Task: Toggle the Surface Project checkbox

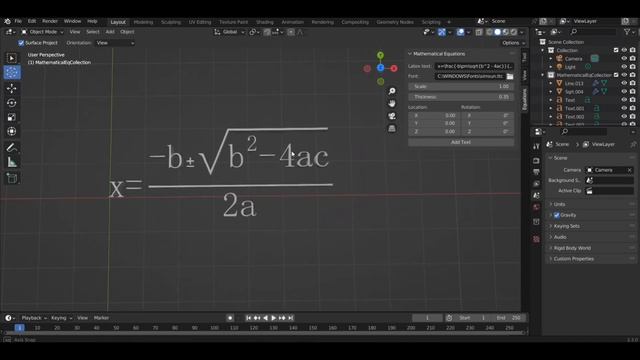Action: [21, 43]
